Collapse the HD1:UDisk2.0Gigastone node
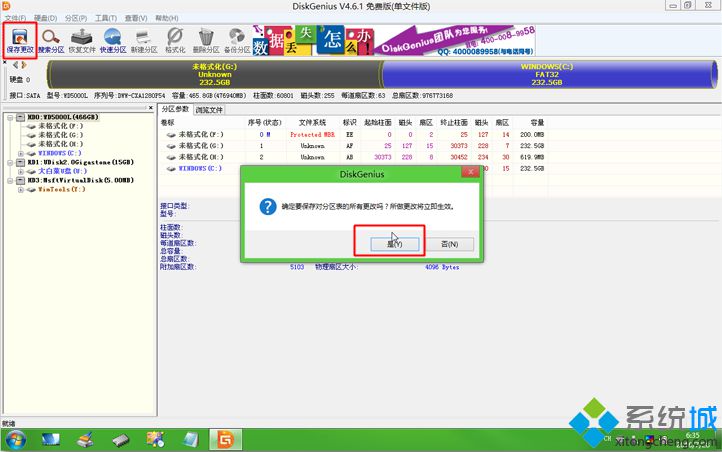 [10, 162]
